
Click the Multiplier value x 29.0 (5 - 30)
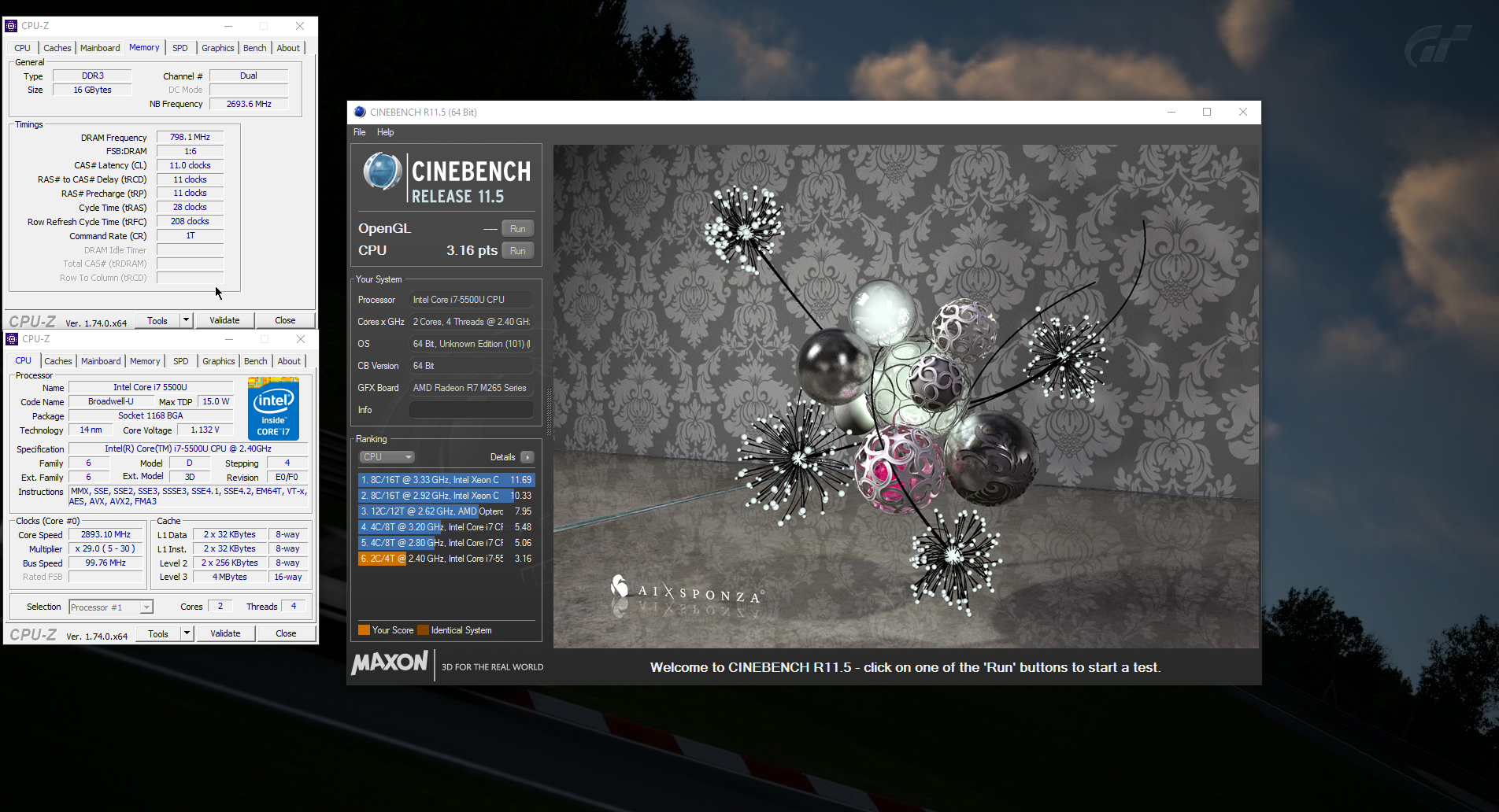click(x=105, y=548)
